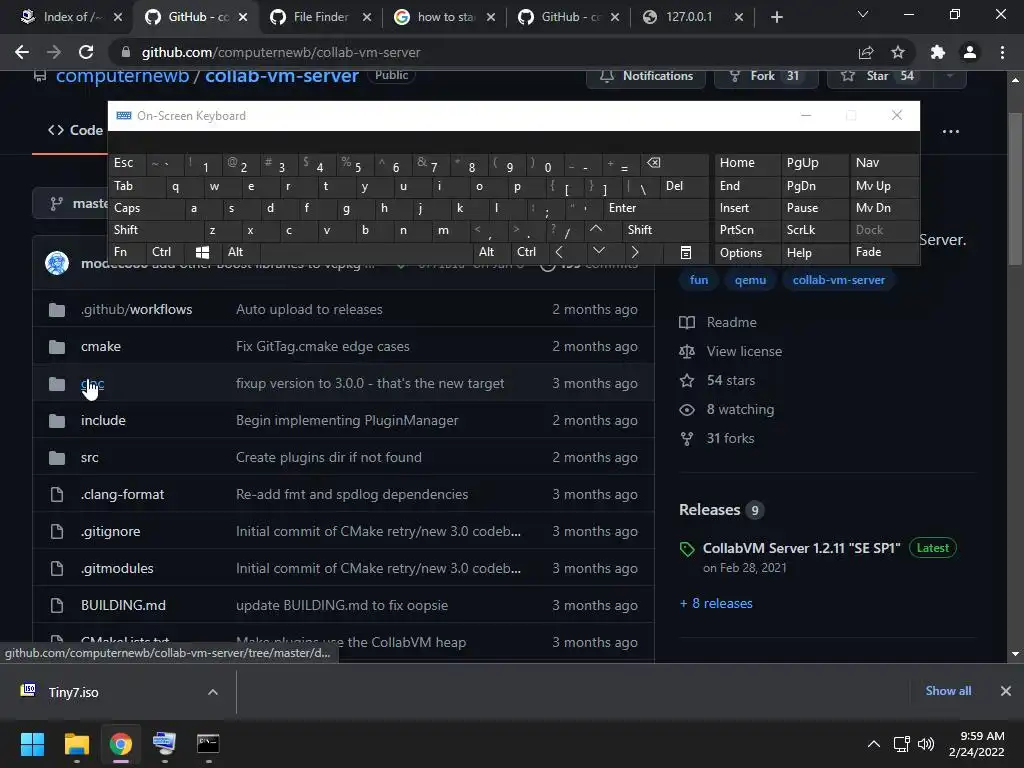Click the Windows logo key on keyboard
This screenshot has height=768, width=1024.
[x=202, y=252]
